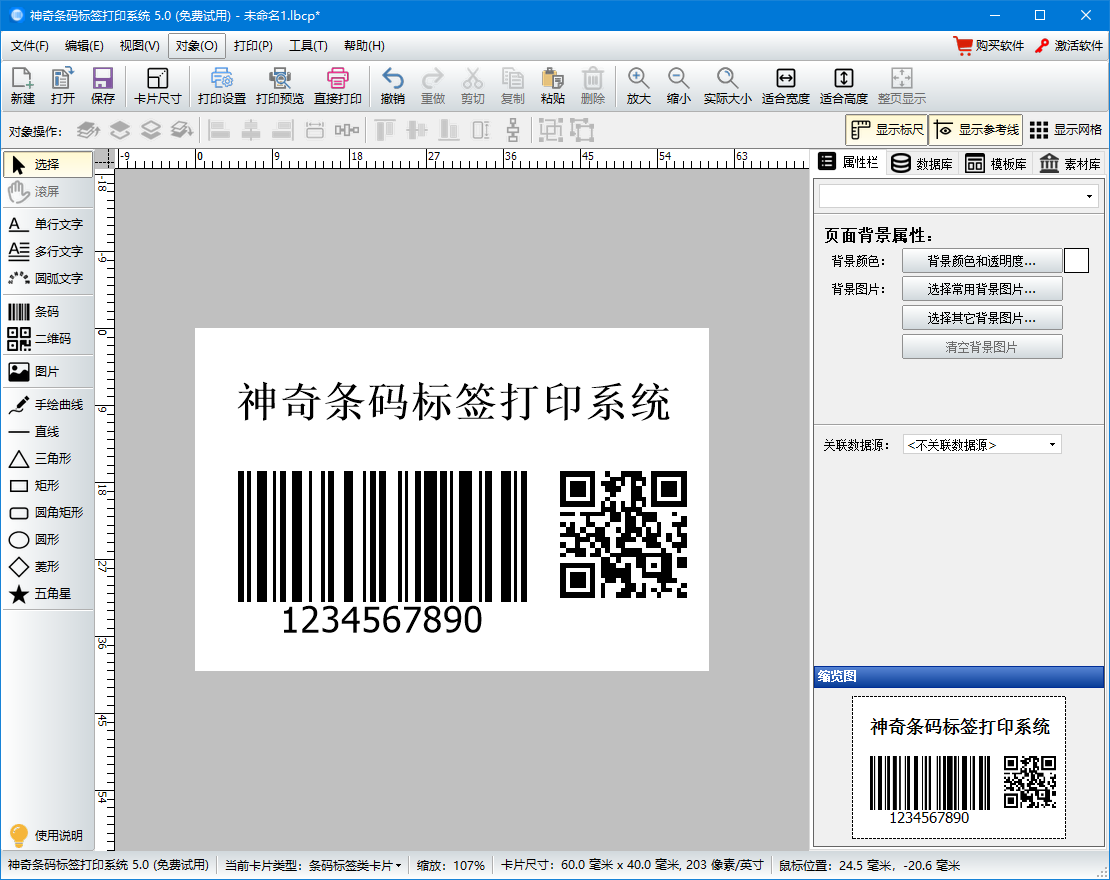Fit canvas to width via 适合宽度
This screenshot has width=1110, height=880.
coord(786,86)
